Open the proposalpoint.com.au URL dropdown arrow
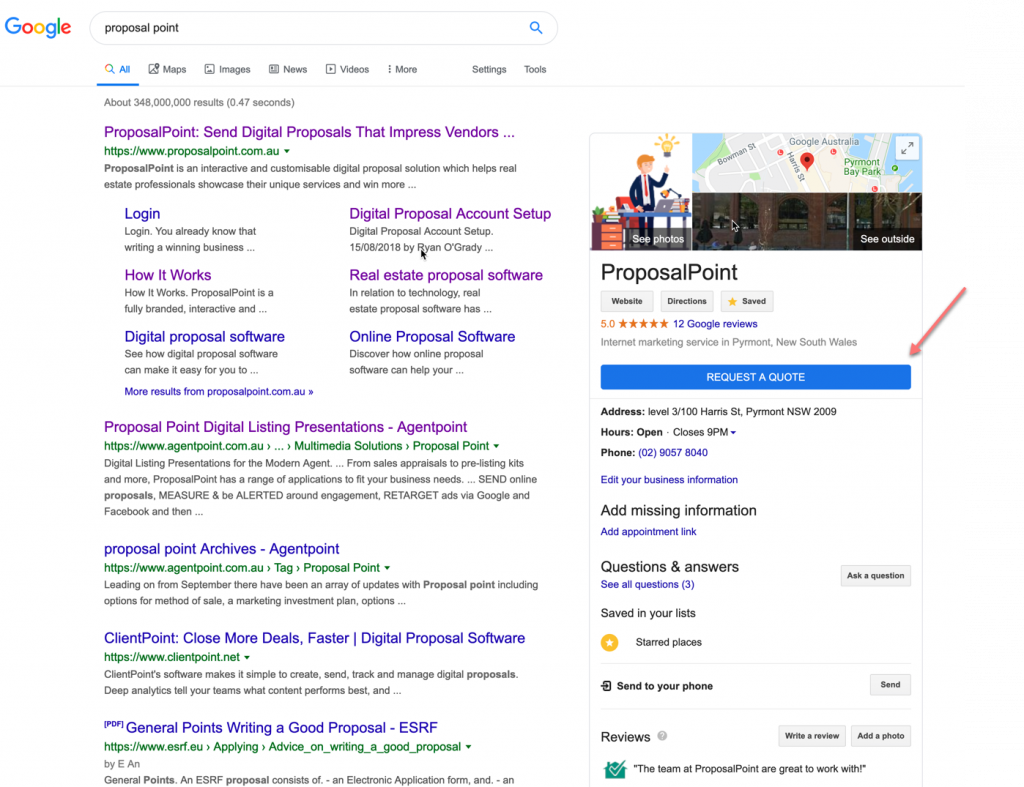Viewport: 1024px width, 787px height. [x=287, y=151]
